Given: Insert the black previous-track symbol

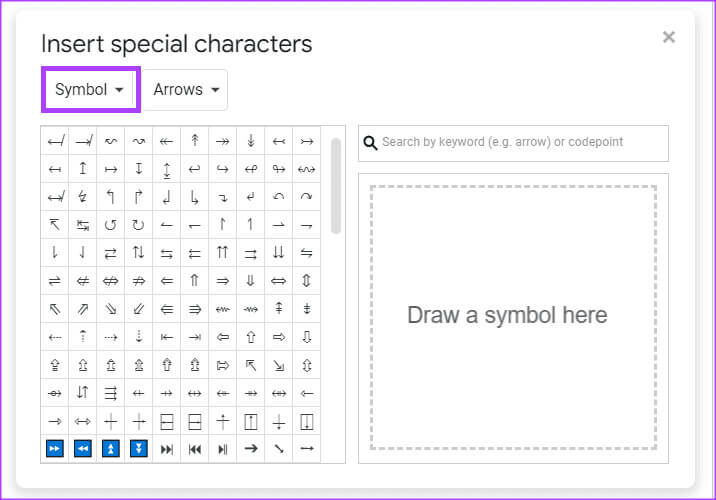Looking at the screenshot, I should pyautogui.click(x=195, y=449).
